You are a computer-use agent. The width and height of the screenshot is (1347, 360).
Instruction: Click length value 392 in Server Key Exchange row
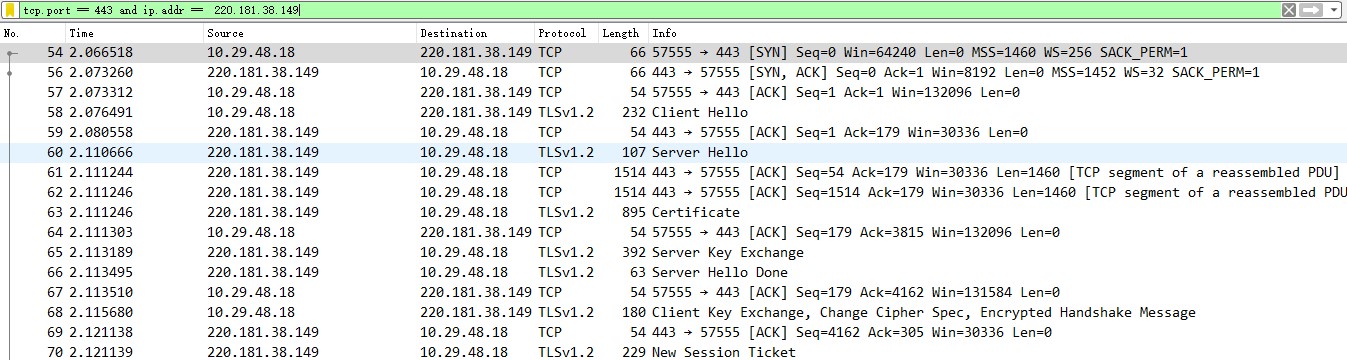coord(633,252)
